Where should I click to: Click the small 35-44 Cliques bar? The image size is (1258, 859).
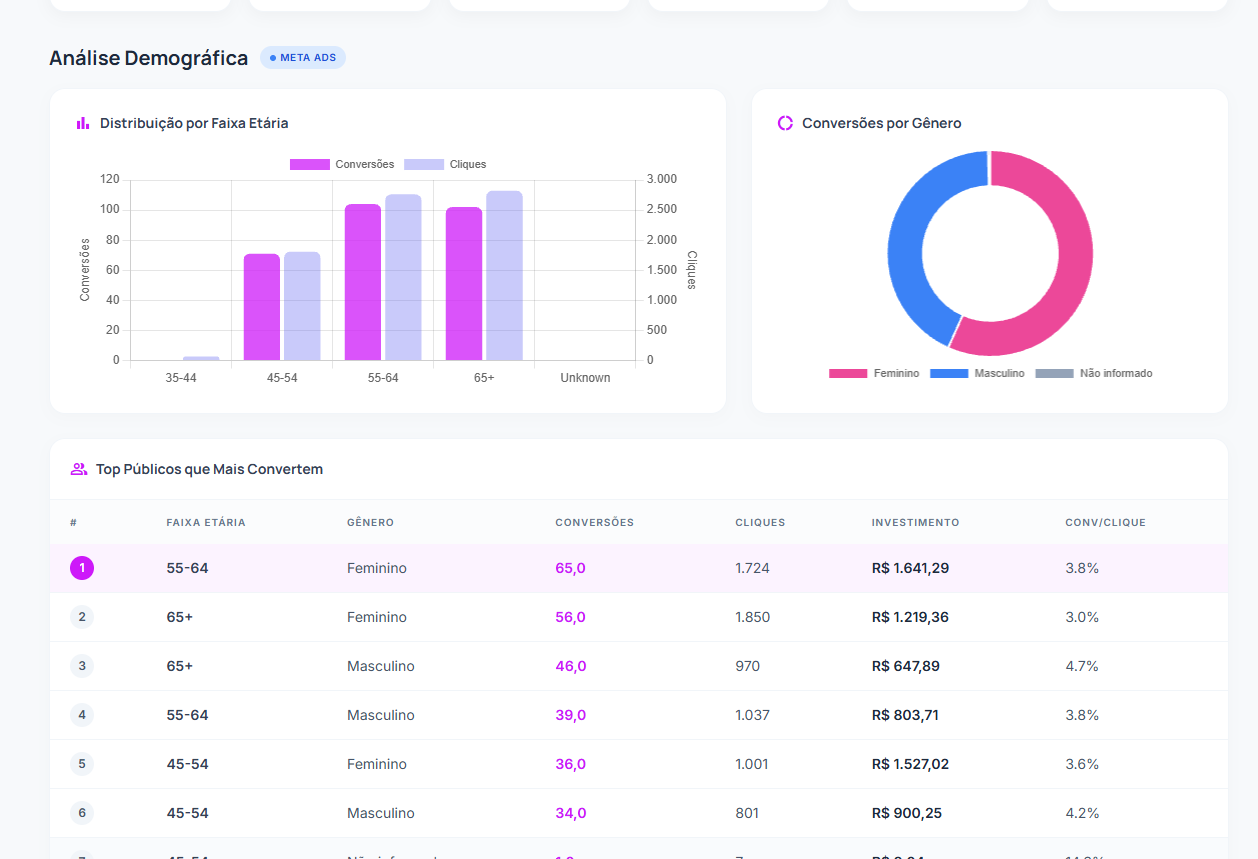coord(201,358)
